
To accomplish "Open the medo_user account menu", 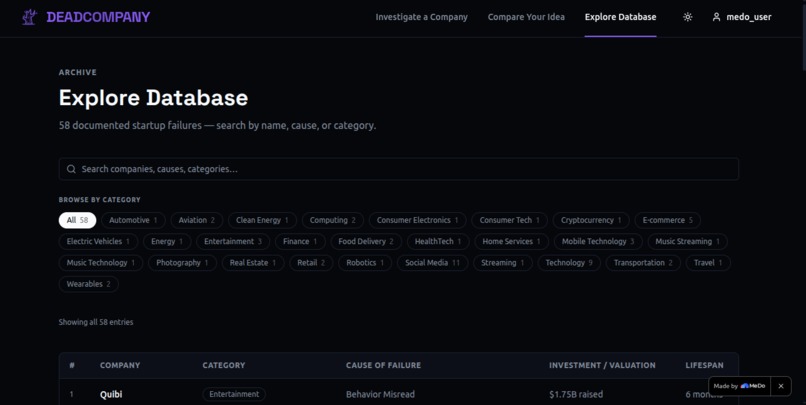I will [x=742, y=17].
